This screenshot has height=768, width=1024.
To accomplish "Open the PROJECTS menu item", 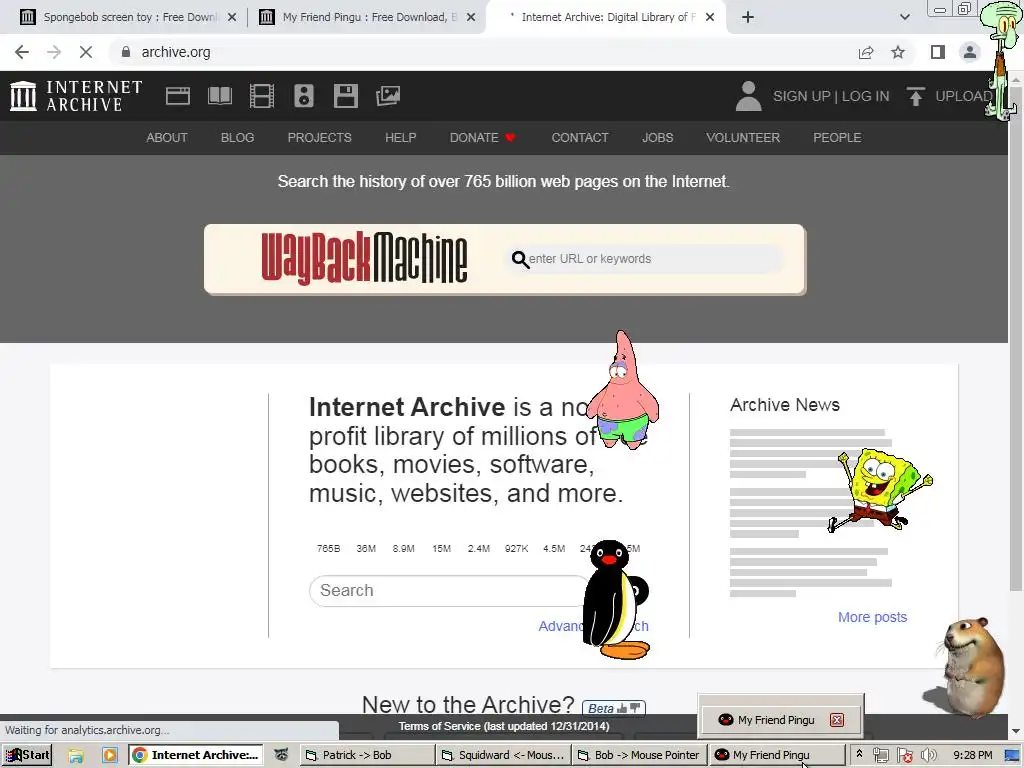I will (319, 138).
